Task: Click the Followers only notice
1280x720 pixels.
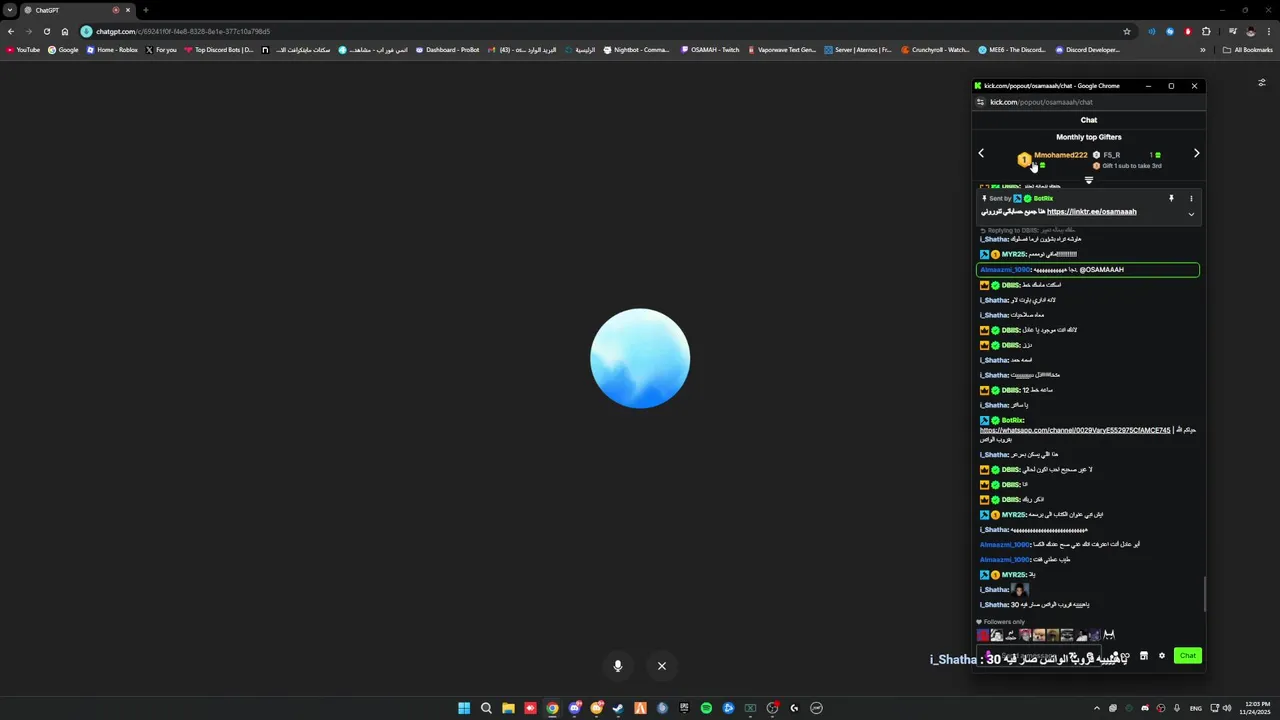Action: [1000, 622]
